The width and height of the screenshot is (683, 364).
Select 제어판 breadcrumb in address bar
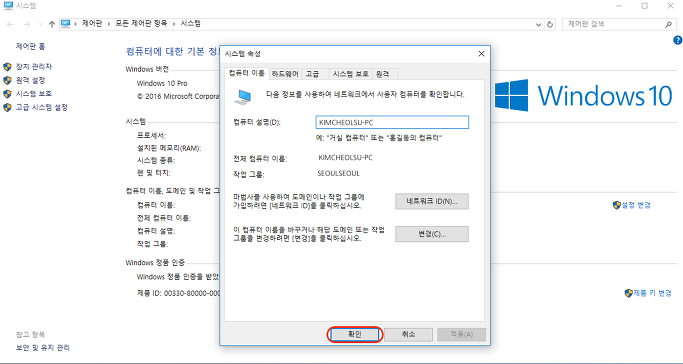coord(91,24)
